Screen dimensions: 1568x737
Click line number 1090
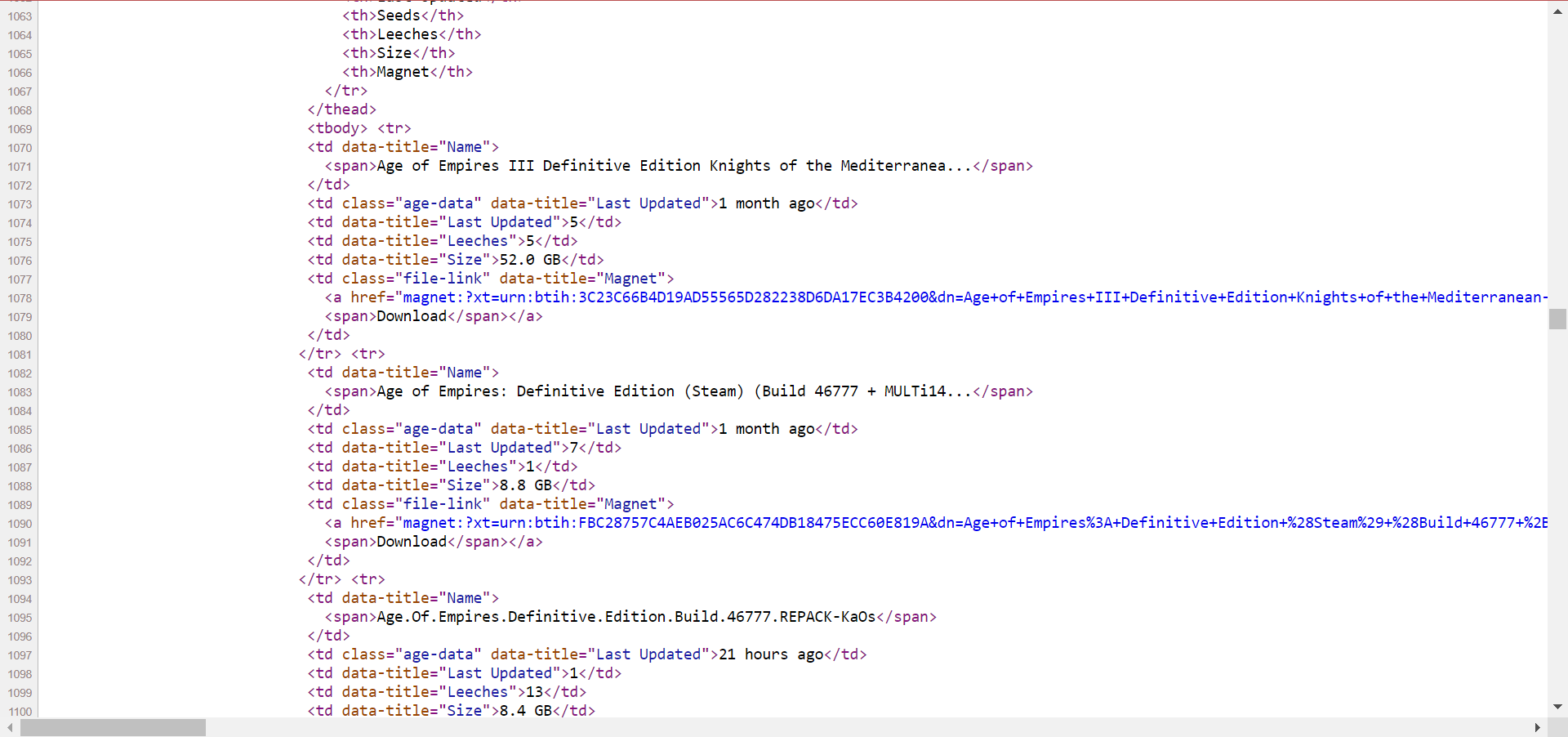20,524
